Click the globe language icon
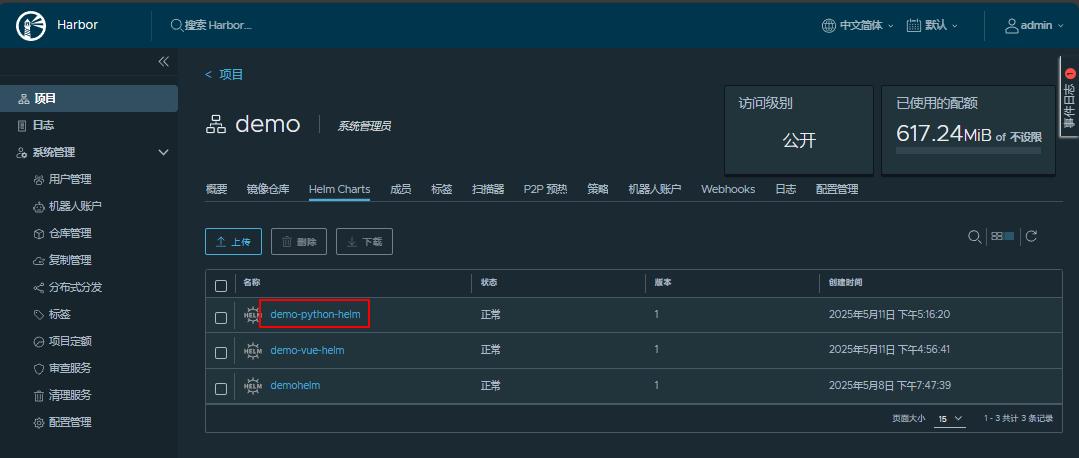This screenshot has height=458, width=1079. 829,25
